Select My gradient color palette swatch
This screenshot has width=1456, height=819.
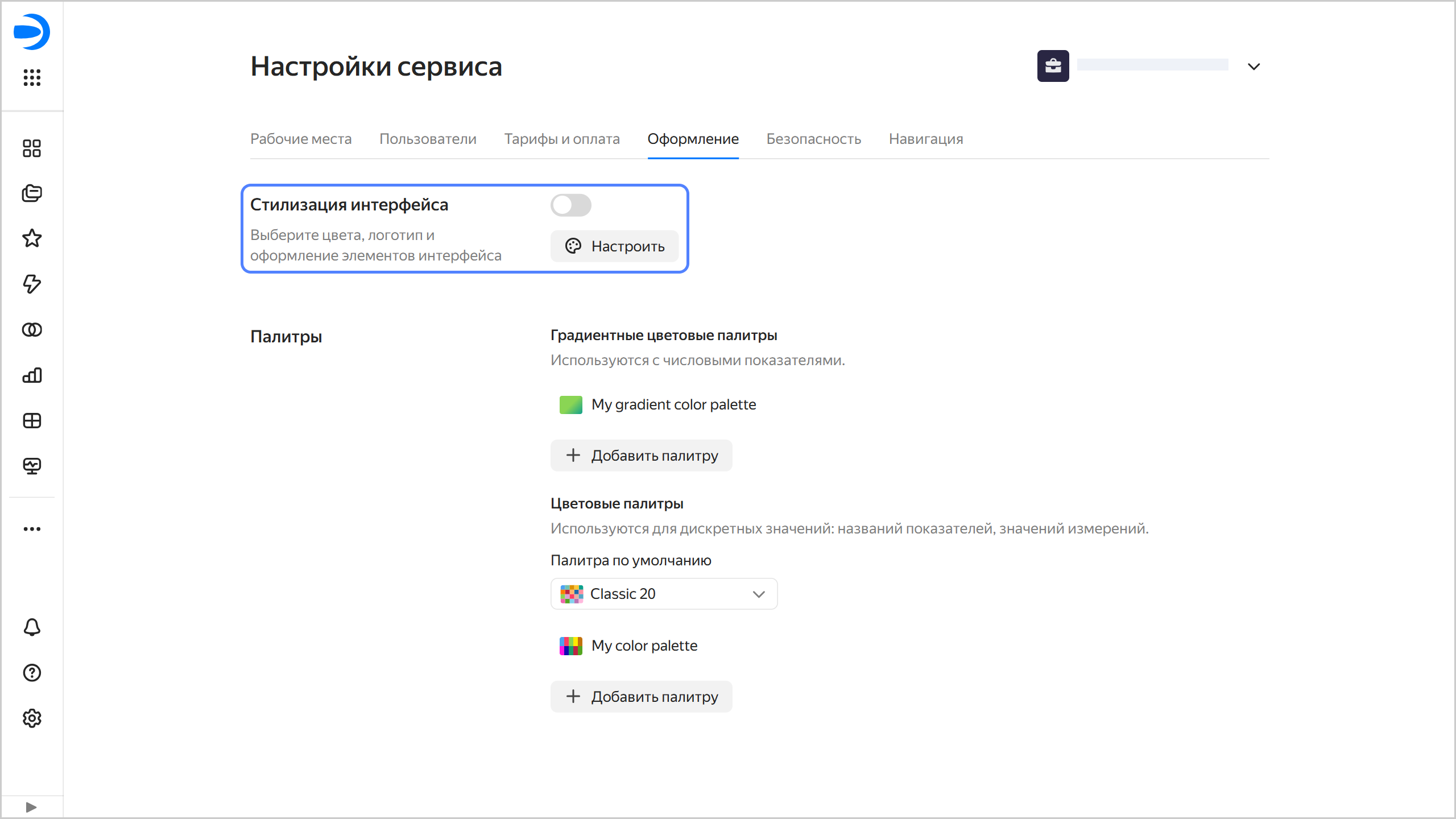coord(570,405)
